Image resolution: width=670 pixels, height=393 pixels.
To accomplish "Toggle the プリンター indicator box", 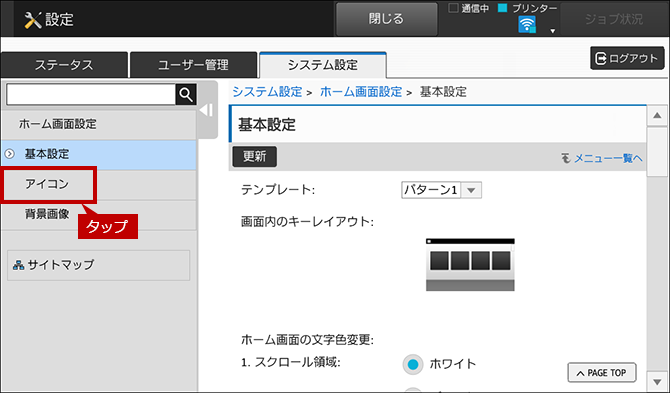I will point(502,8).
